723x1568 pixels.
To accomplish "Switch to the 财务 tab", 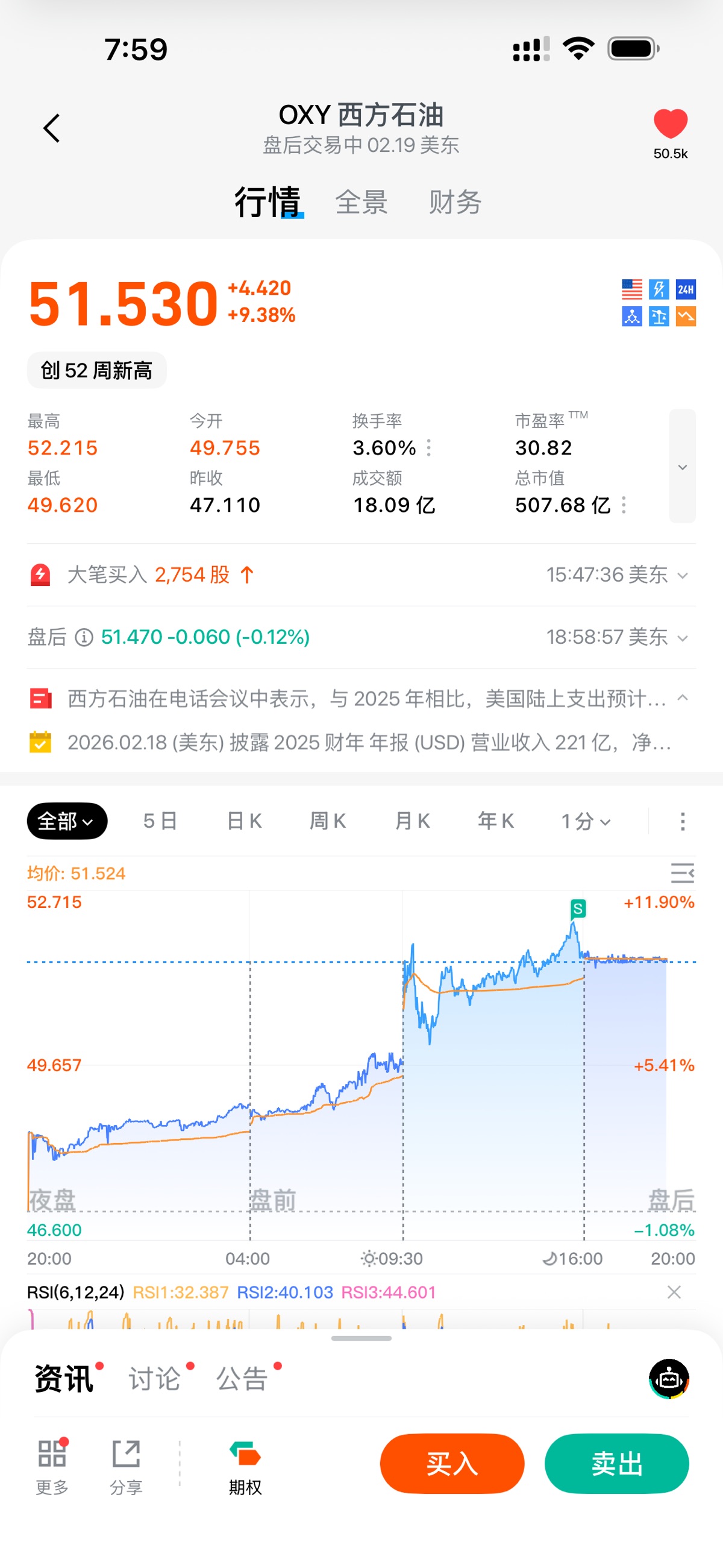I will coord(455,202).
